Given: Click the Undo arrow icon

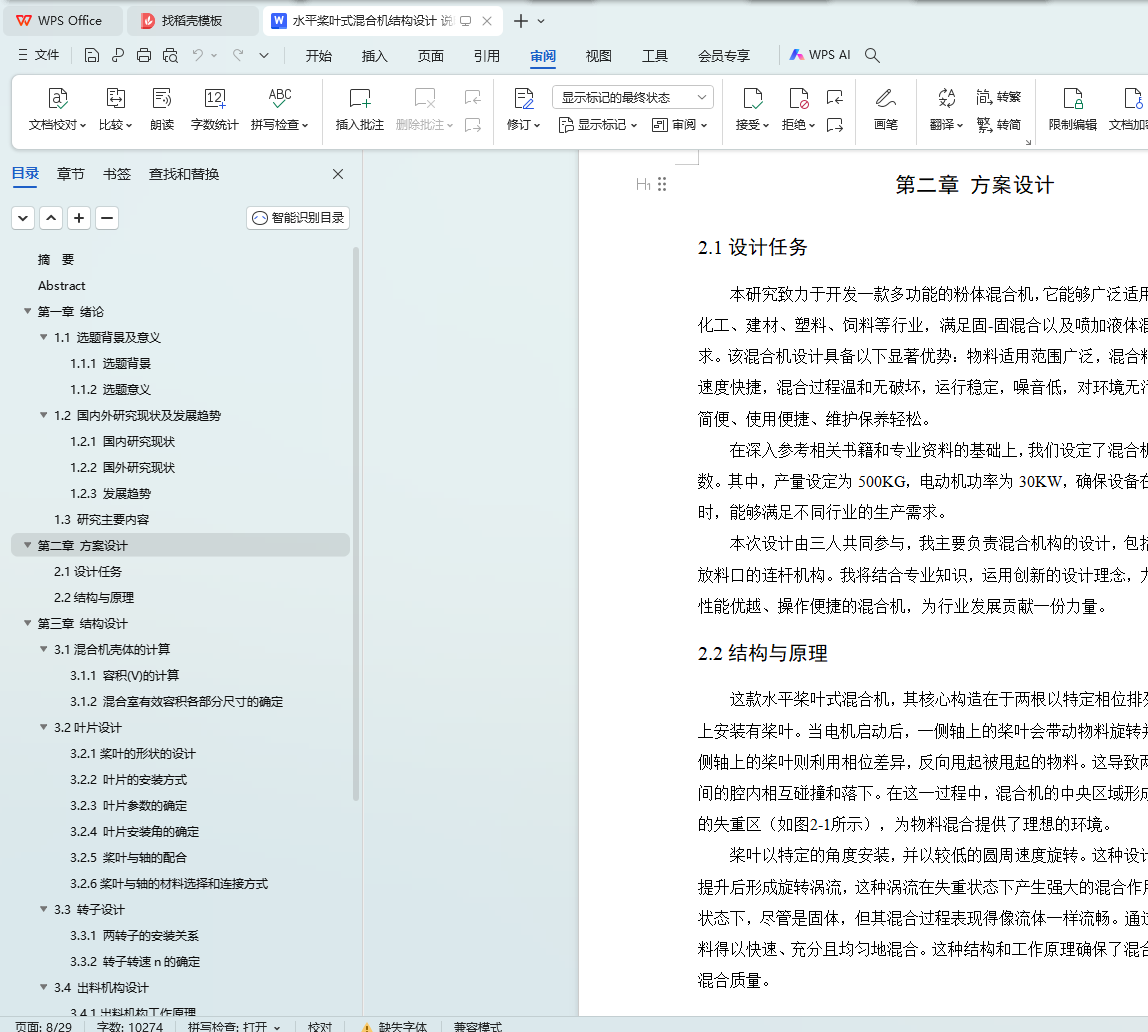Looking at the screenshot, I should [198, 55].
